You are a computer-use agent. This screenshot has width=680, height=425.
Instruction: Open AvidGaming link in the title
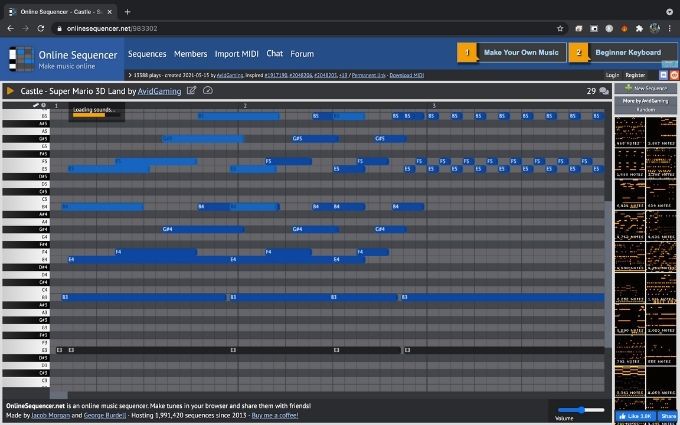coord(159,91)
